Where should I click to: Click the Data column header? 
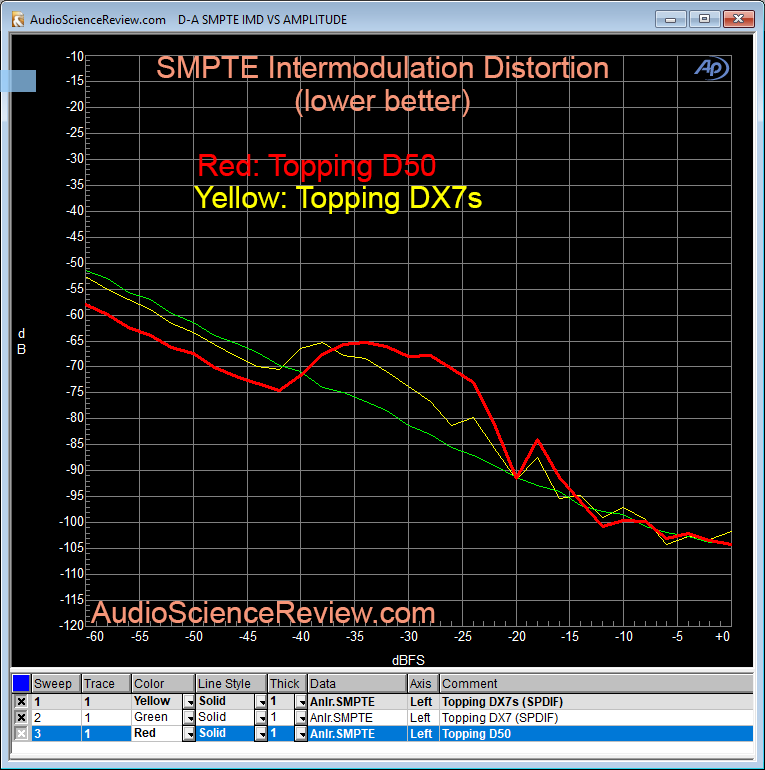click(357, 684)
